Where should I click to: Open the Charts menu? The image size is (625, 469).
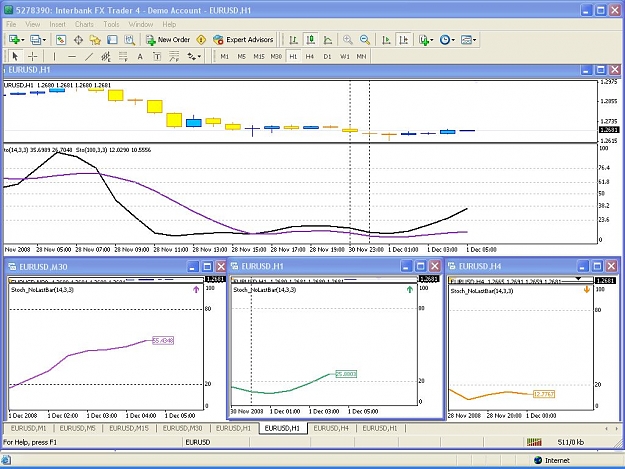[84, 24]
